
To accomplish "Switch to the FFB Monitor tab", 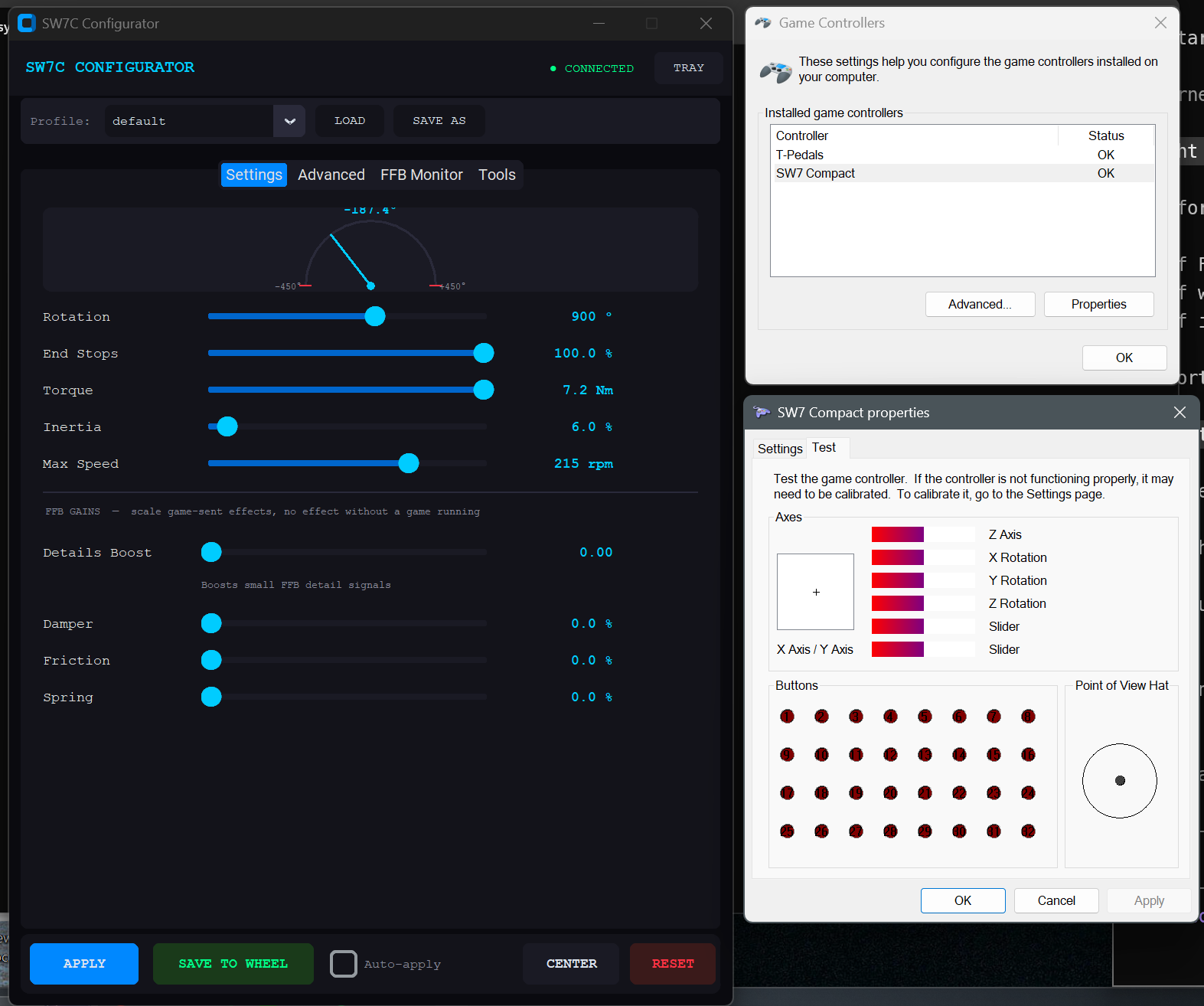I will (421, 175).
